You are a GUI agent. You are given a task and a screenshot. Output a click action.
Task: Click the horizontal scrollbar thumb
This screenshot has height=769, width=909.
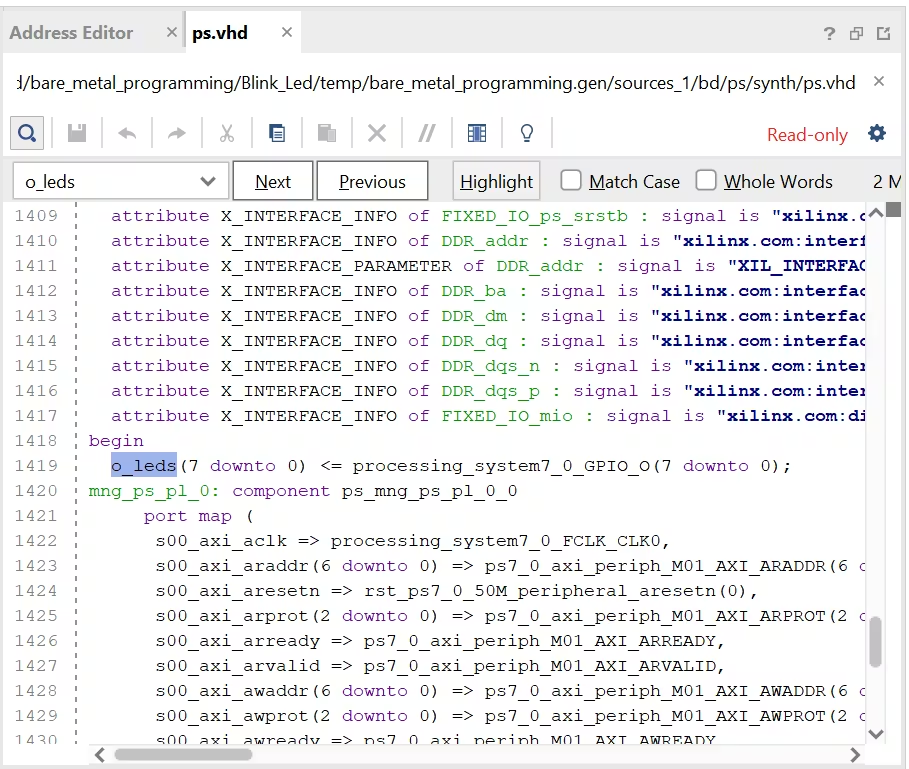(183, 755)
